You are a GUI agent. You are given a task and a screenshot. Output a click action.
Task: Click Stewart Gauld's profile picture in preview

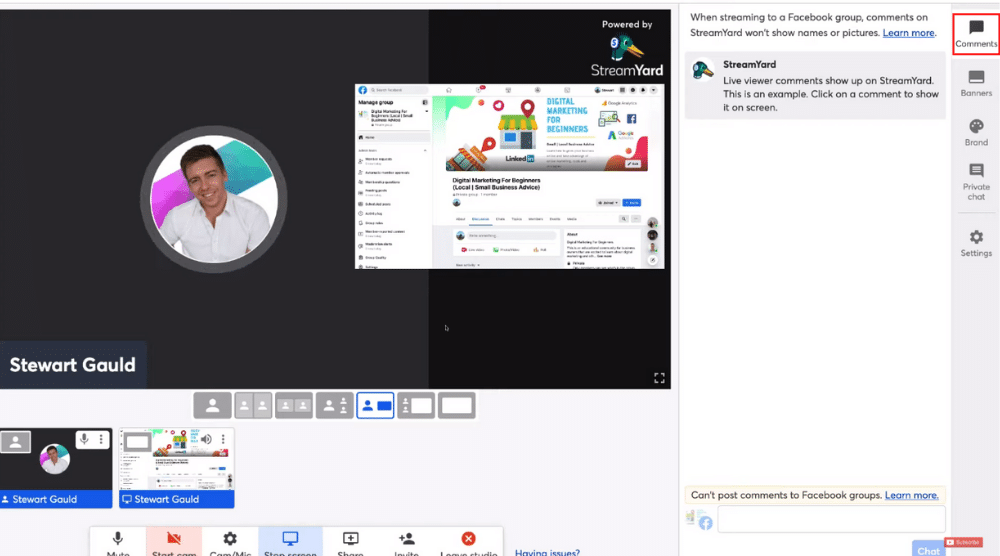click(214, 200)
